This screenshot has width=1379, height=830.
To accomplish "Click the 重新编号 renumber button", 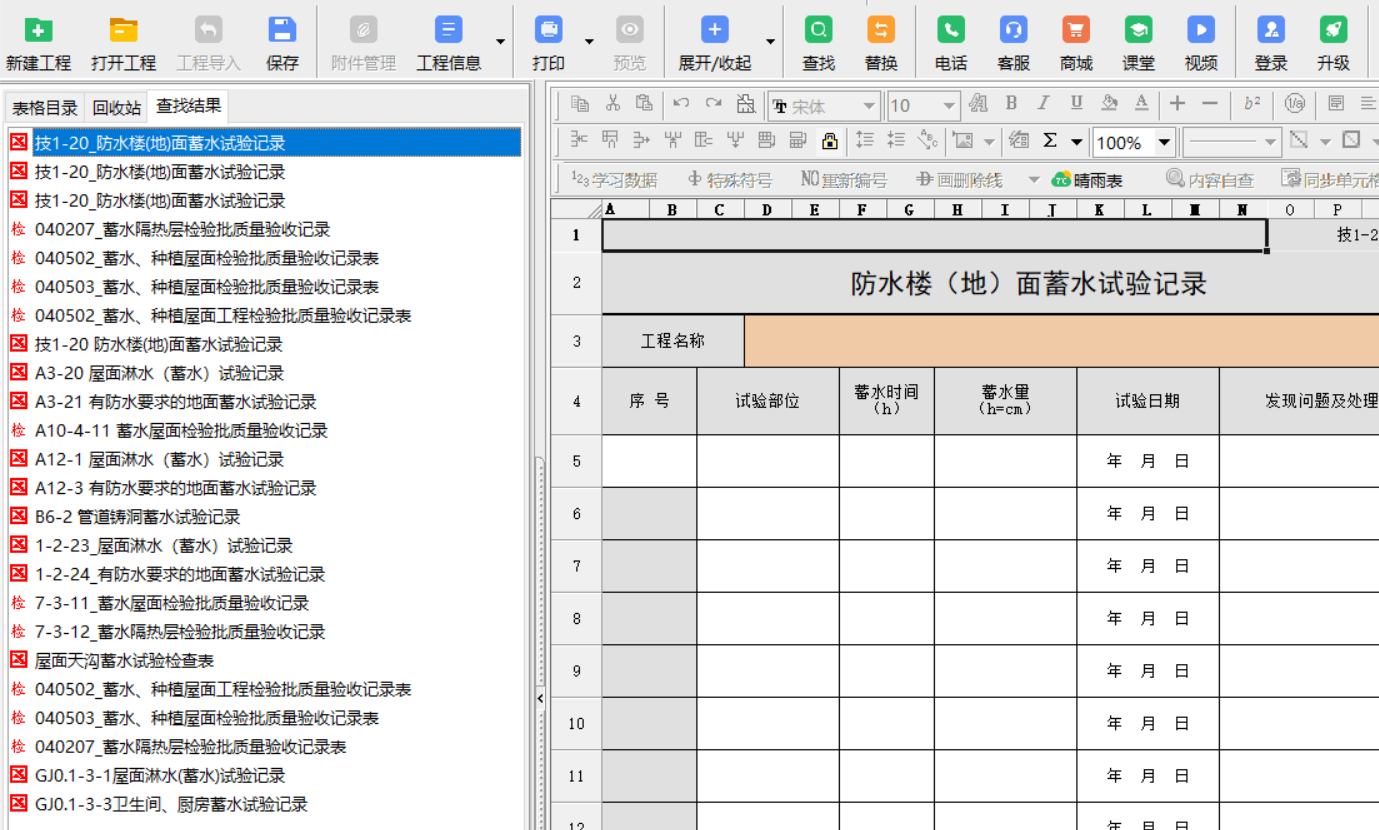I will tap(844, 180).
